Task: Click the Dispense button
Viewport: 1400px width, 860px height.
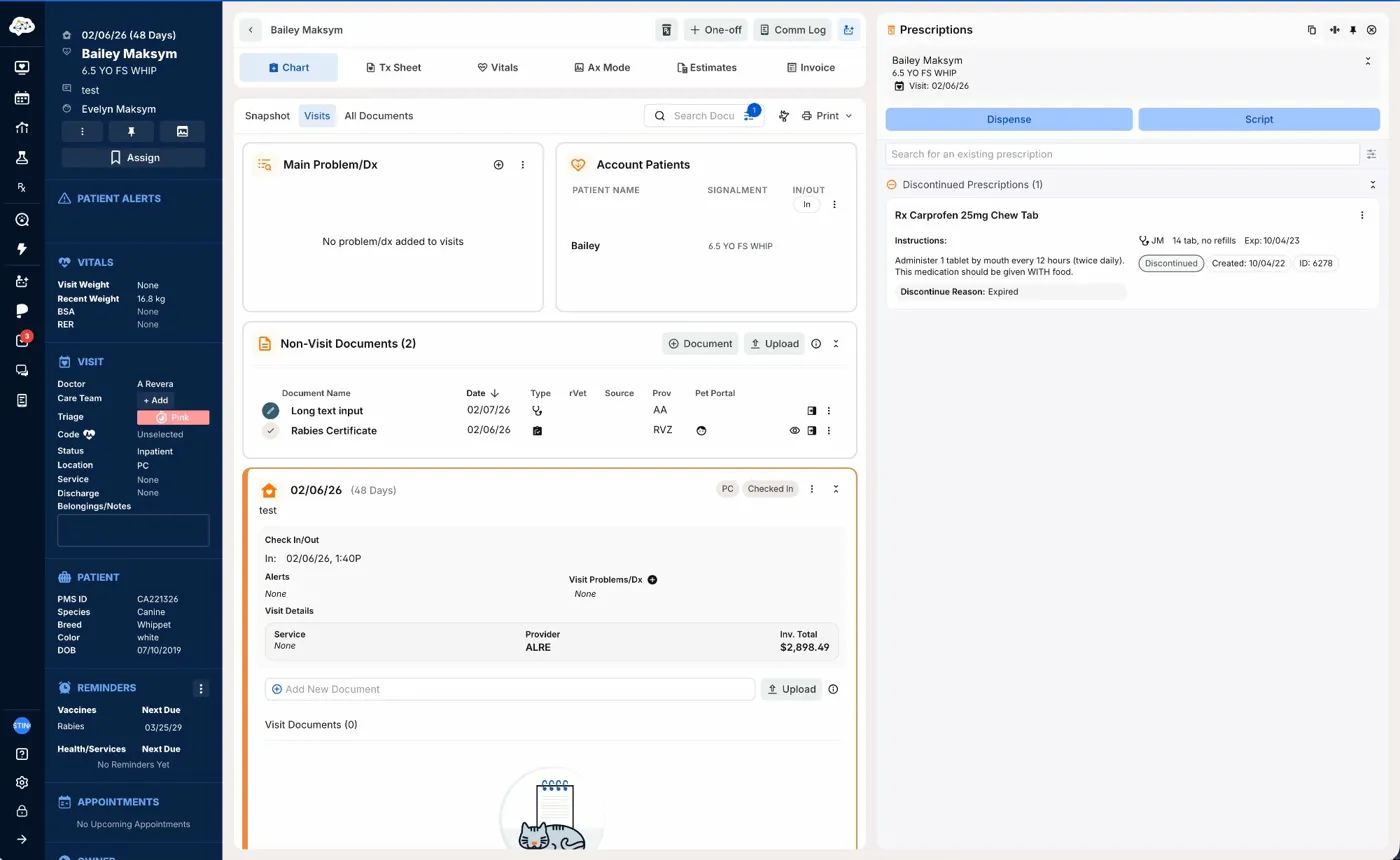Action: (1008, 119)
